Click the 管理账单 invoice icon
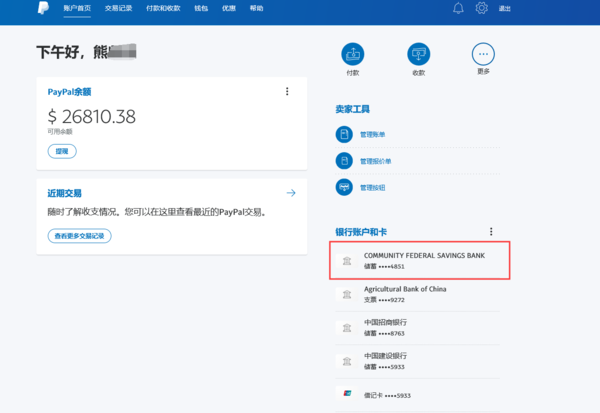 point(344,134)
